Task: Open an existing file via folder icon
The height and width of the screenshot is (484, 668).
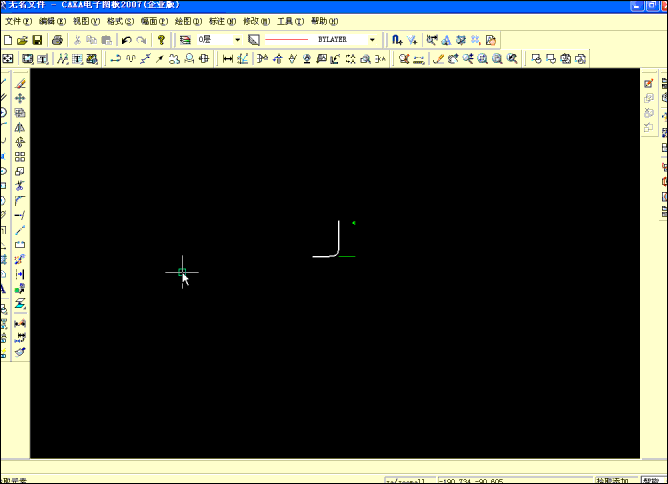Action: coord(22,40)
